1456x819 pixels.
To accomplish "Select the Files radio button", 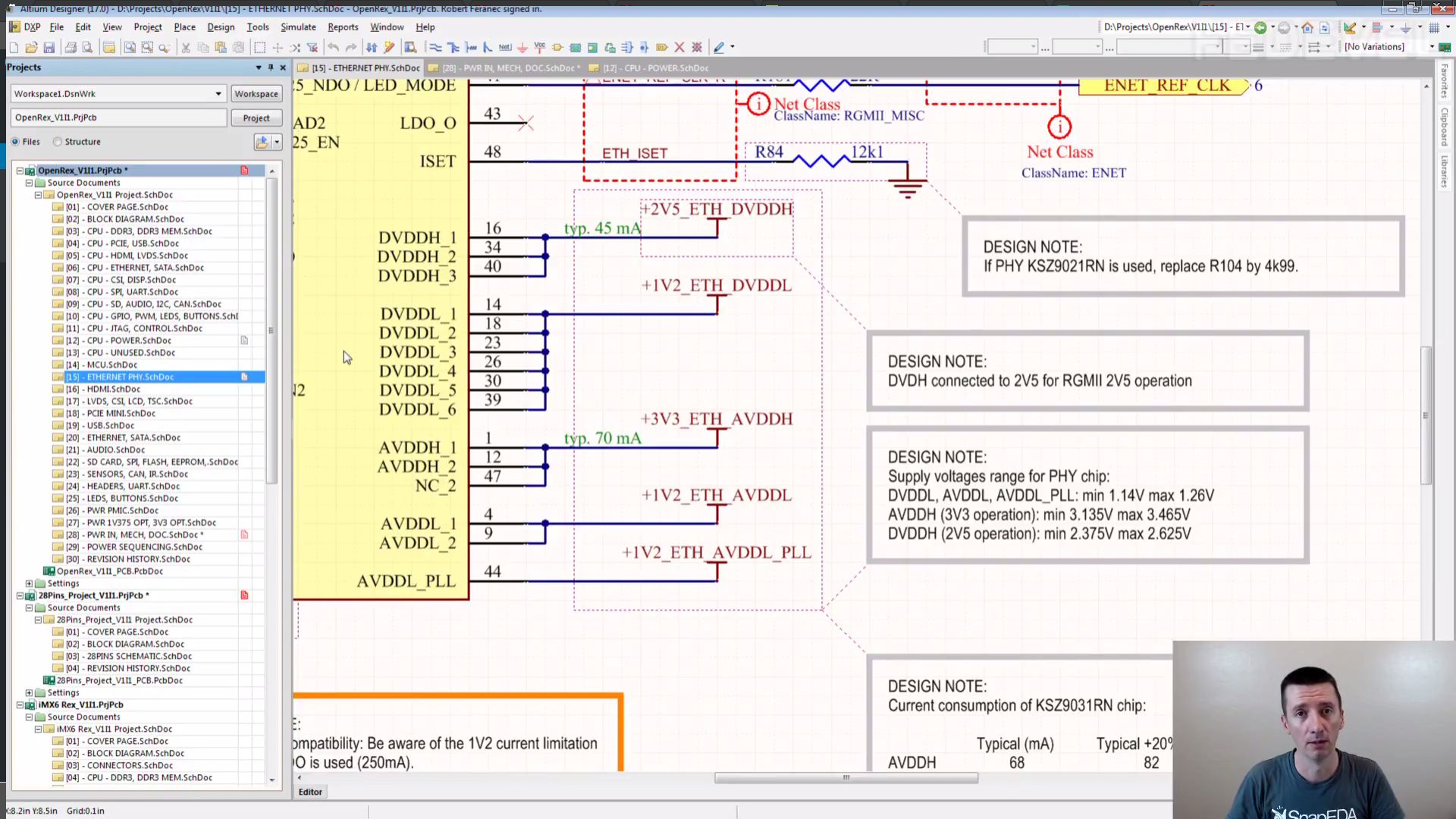I will (15, 142).
